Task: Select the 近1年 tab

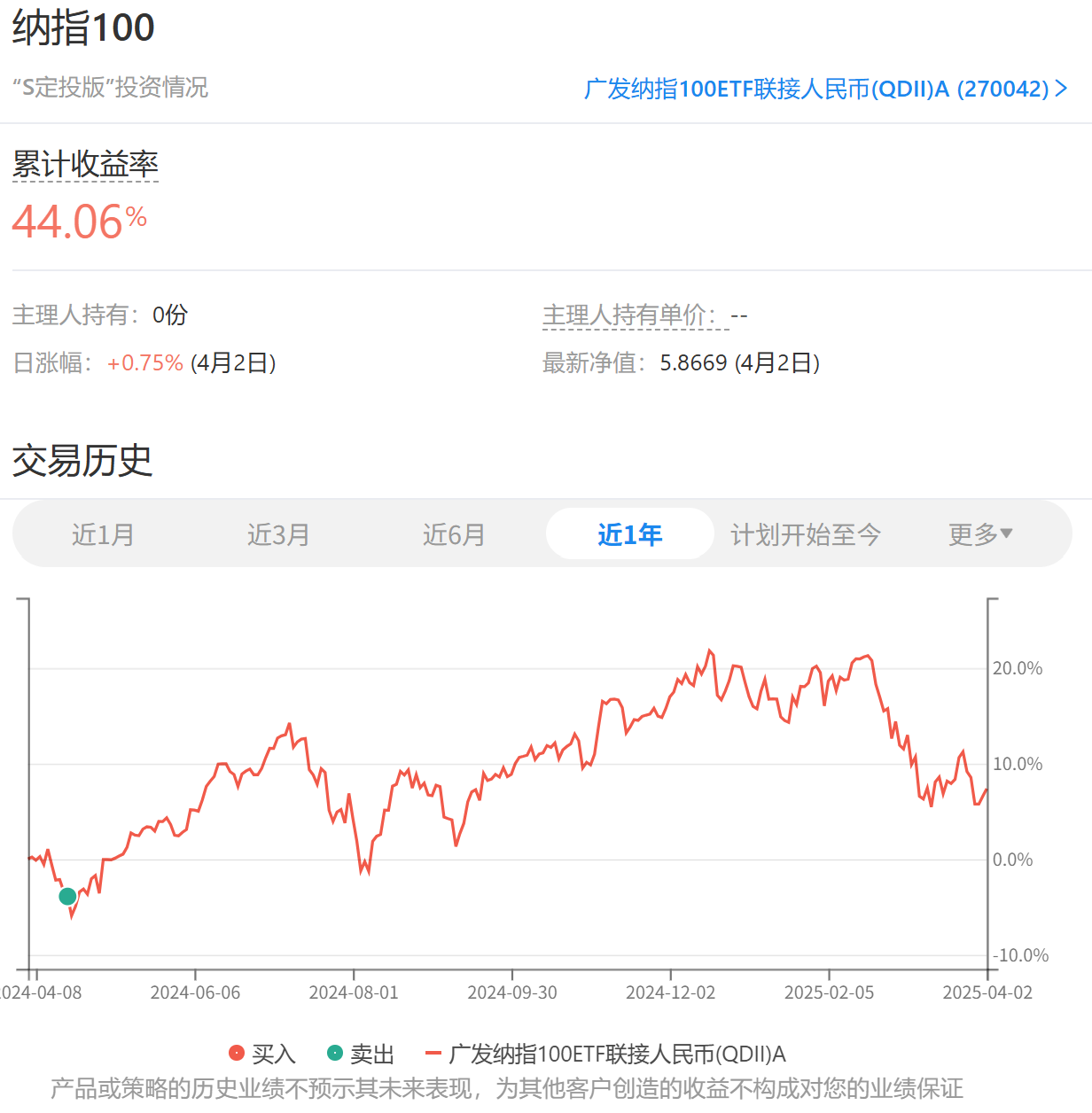Action: coord(629,534)
